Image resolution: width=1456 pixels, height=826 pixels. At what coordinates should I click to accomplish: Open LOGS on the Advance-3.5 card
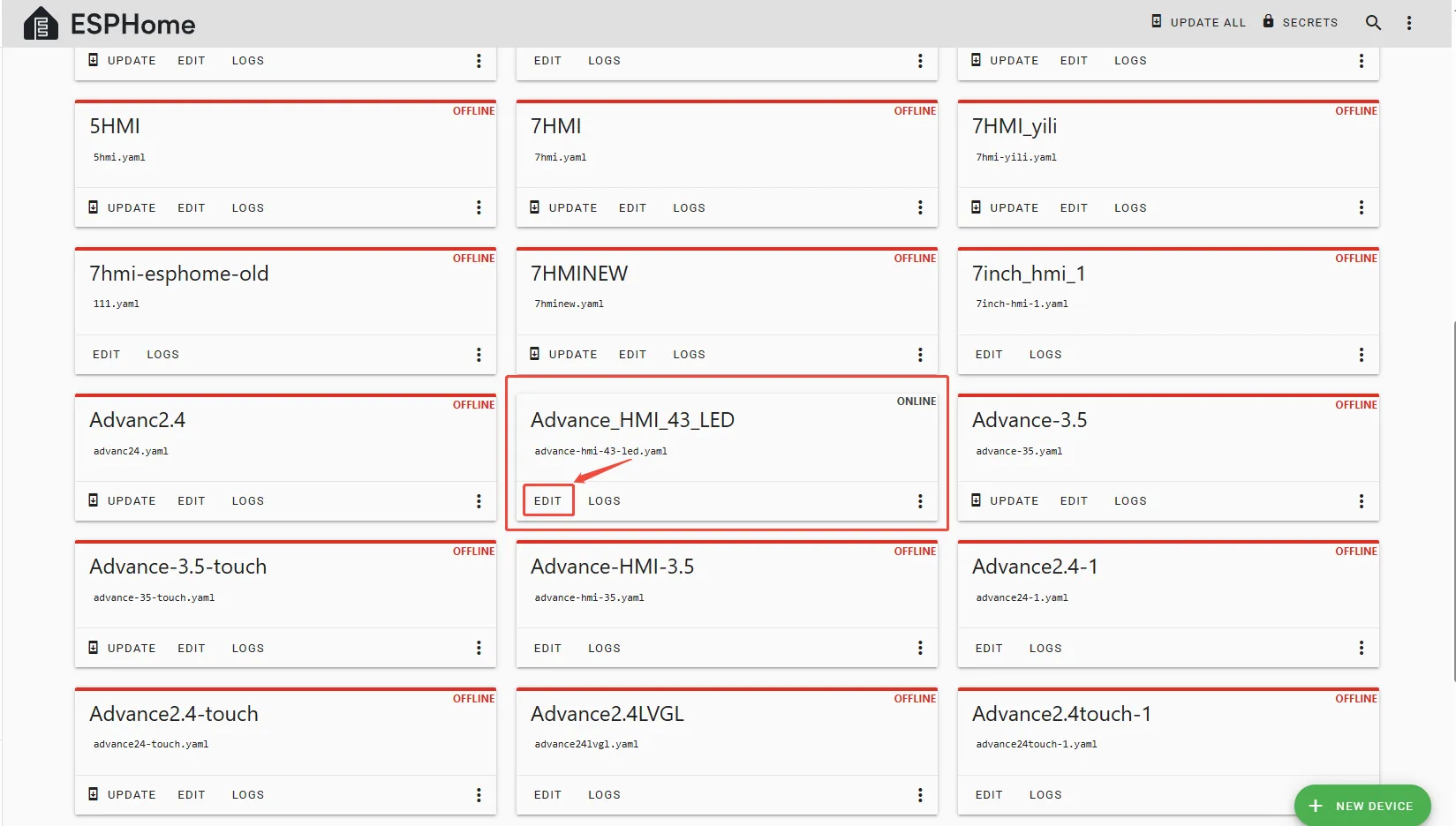click(1130, 501)
